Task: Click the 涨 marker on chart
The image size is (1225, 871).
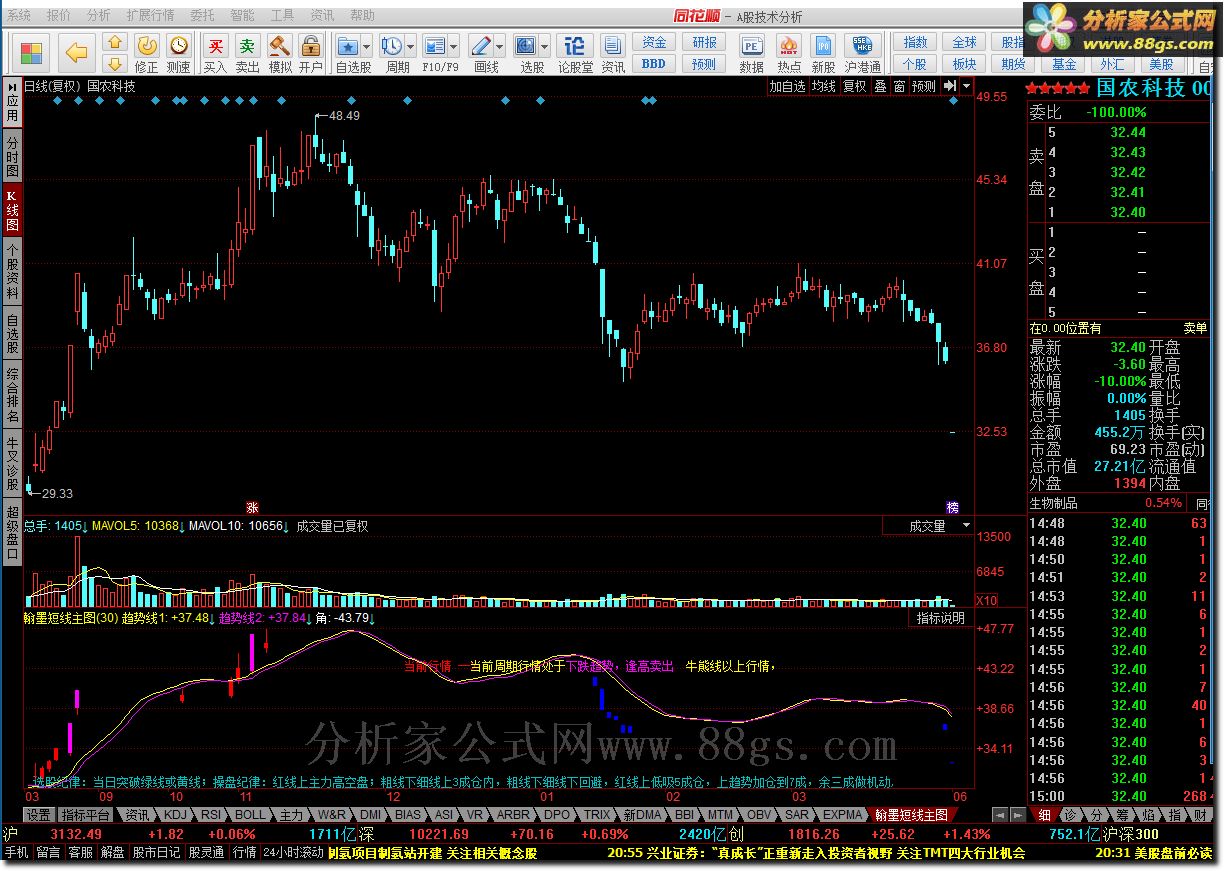Action: pos(252,507)
